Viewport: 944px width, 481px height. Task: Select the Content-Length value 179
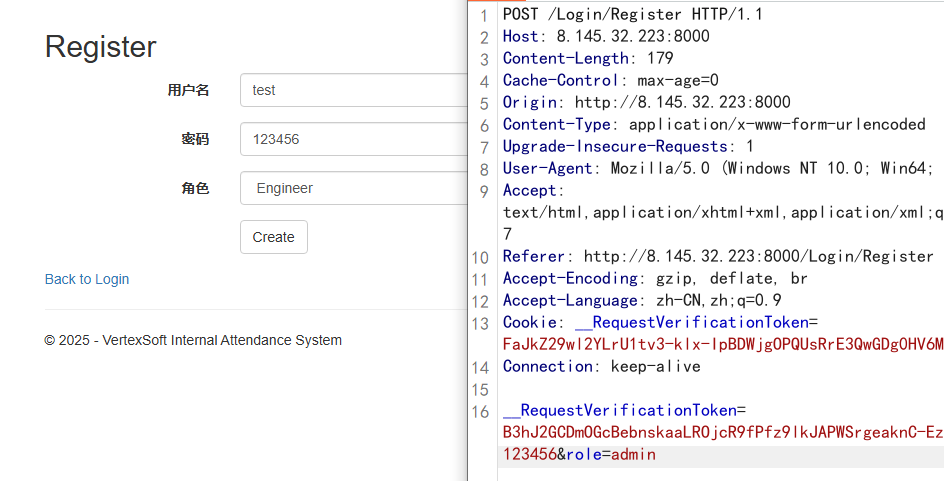coord(660,58)
